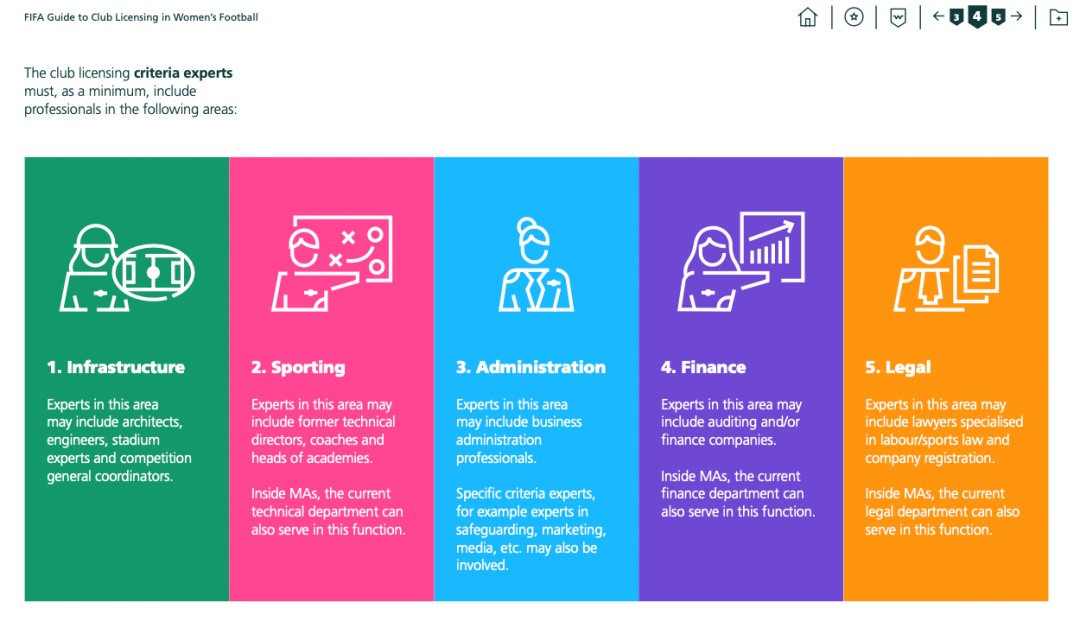
Task: Click the shield badge icon in toolbar
Action: tap(898, 17)
